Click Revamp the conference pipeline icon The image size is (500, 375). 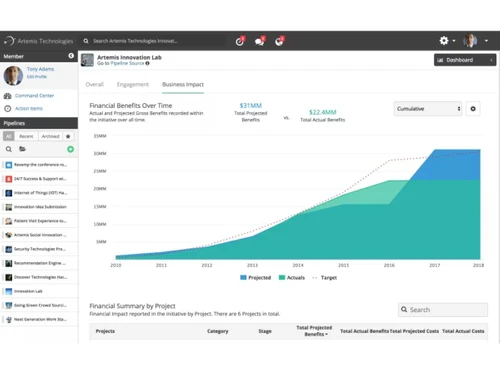coord(9,165)
